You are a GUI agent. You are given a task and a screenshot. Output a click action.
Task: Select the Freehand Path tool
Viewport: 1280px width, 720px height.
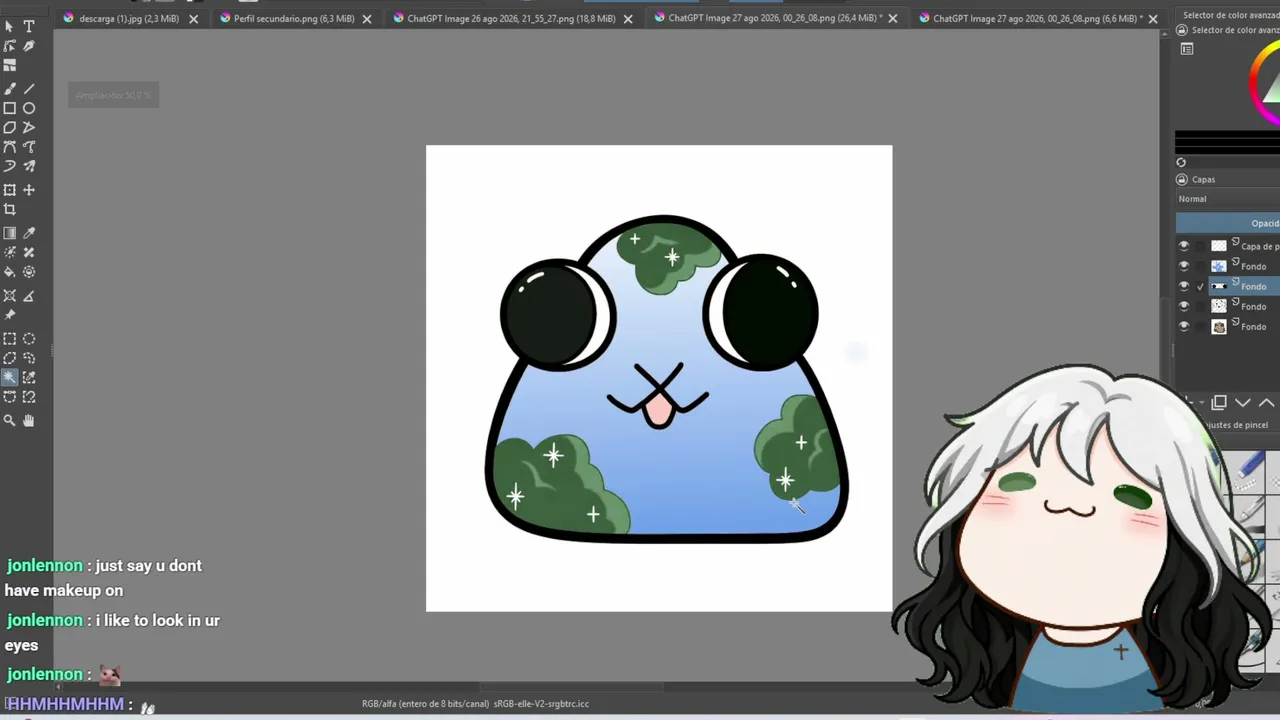pyautogui.click(x=29, y=147)
